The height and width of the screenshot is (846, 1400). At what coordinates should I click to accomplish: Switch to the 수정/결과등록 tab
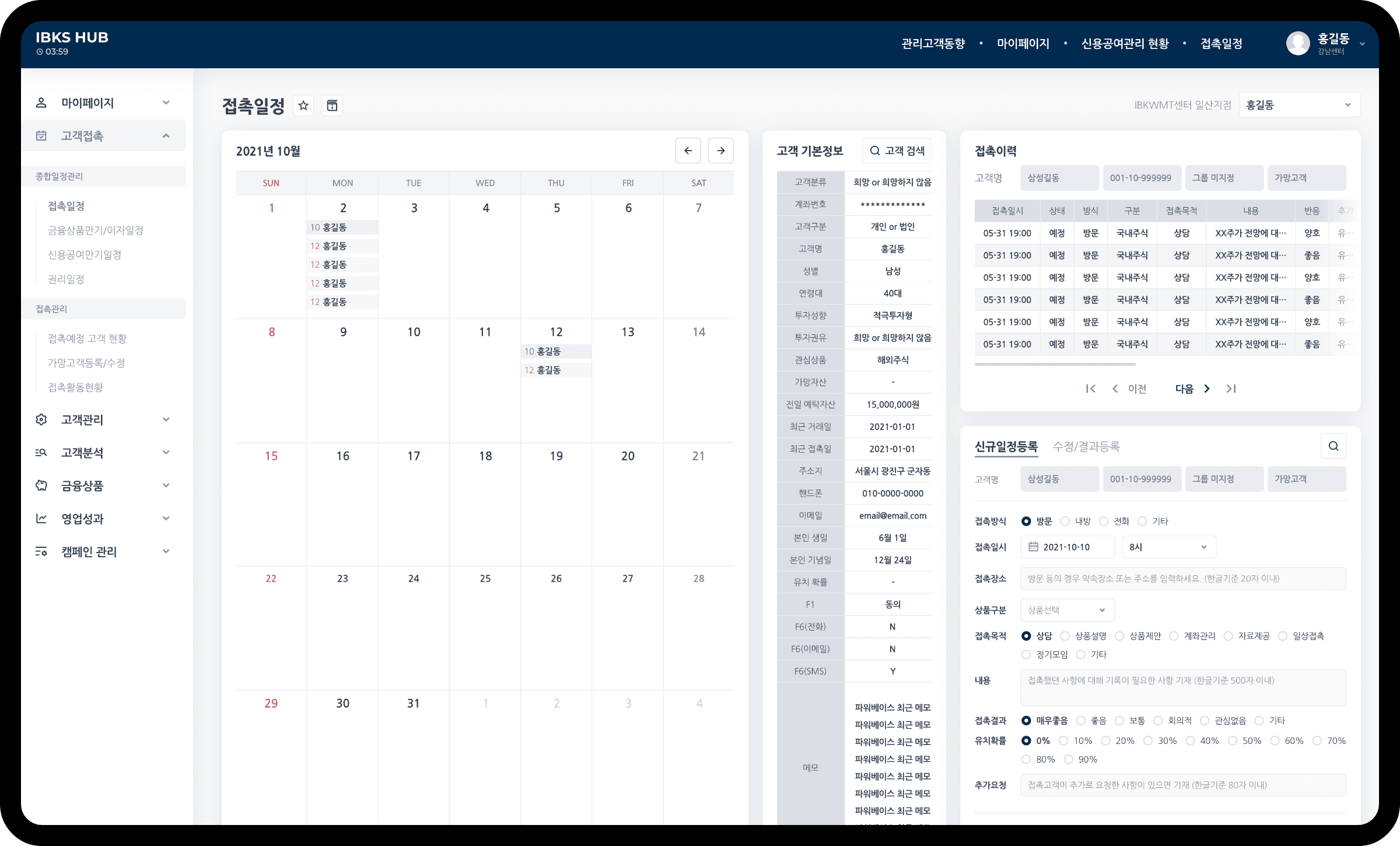coord(1086,447)
